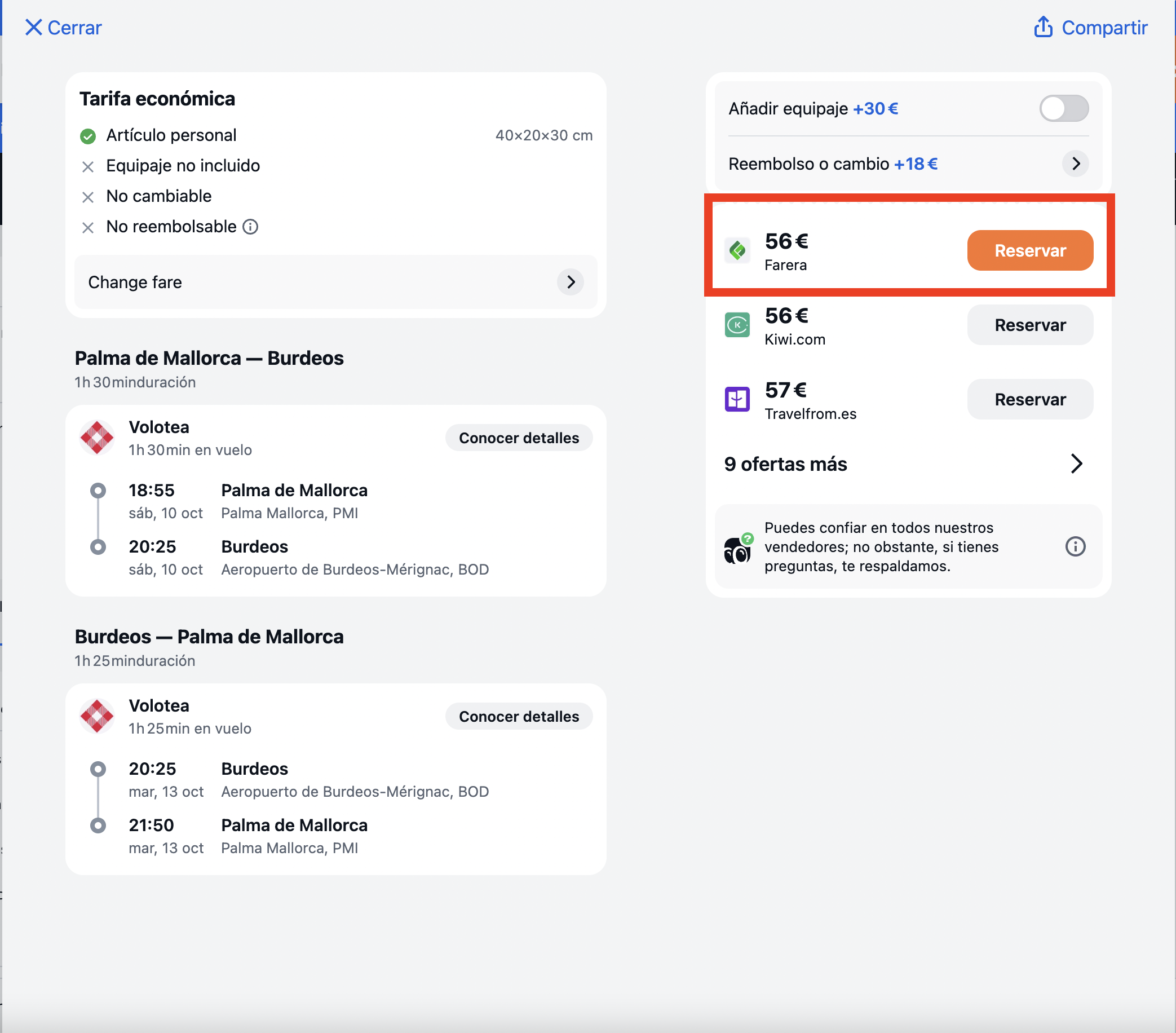The height and width of the screenshot is (1033, 1176).
Task: Toggle the Añadir equipaje switch
Action: point(1064,108)
